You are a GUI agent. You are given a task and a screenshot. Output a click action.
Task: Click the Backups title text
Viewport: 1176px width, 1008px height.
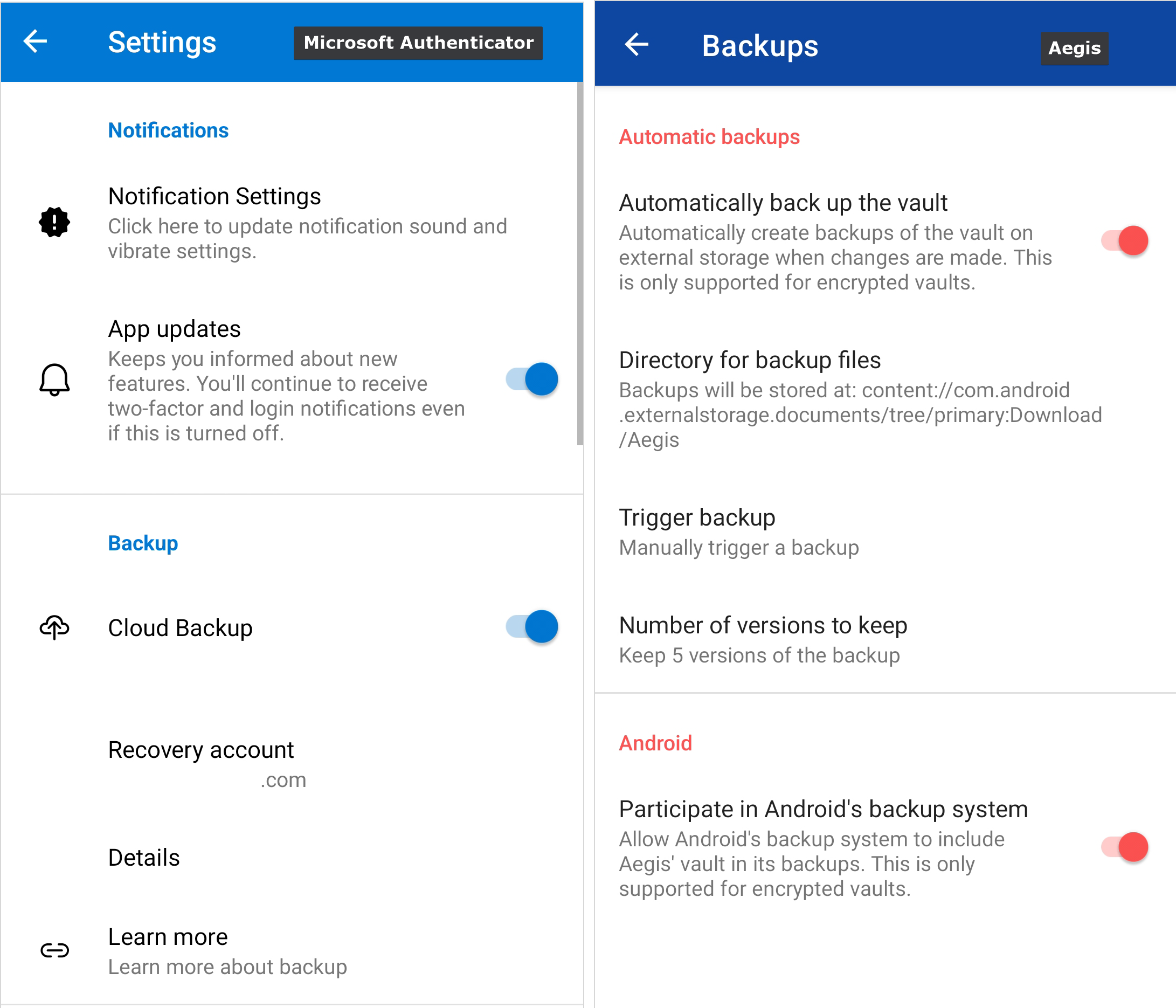[x=760, y=45]
